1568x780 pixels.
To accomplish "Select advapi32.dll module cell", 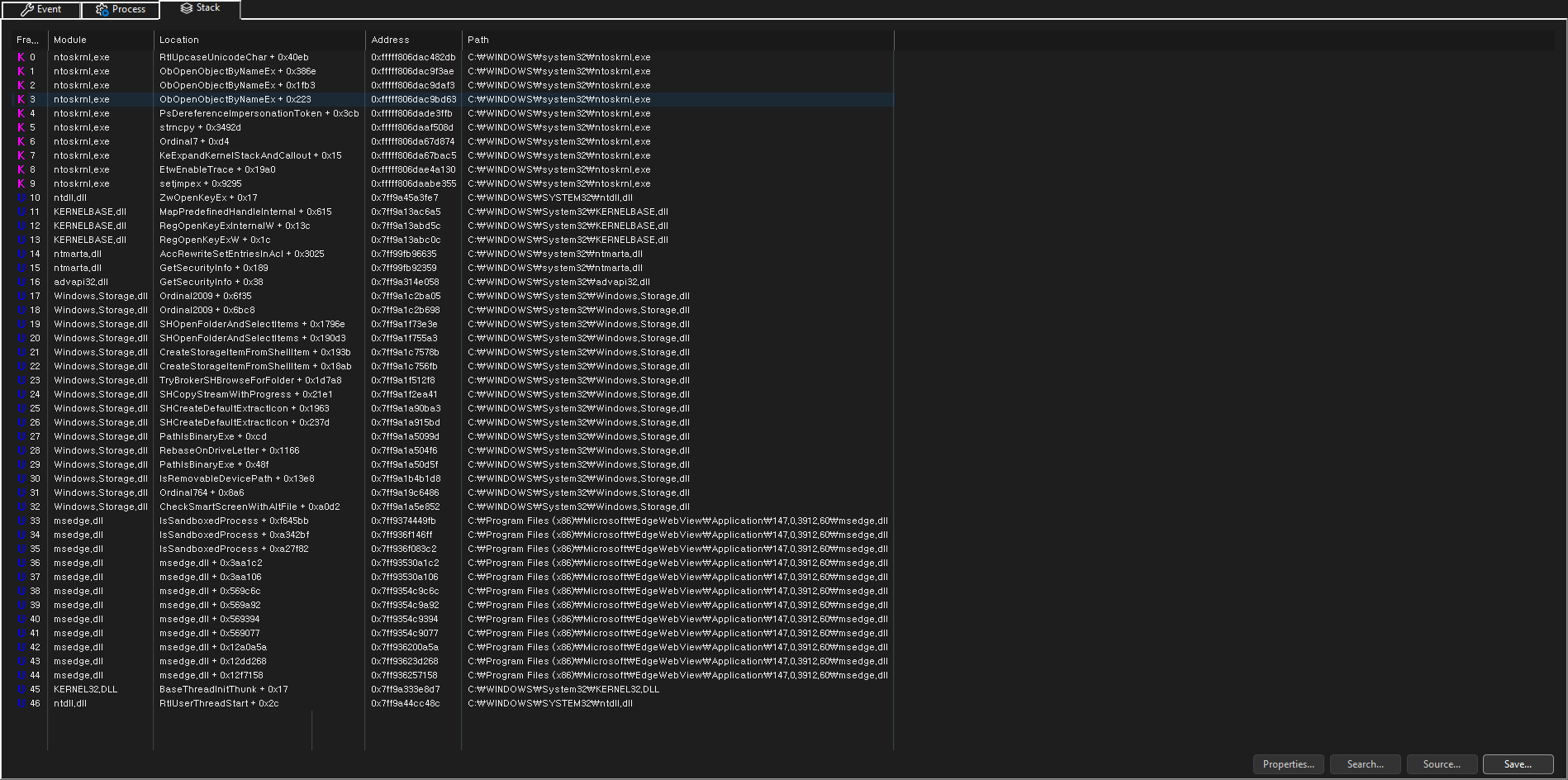I will [x=81, y=282].
